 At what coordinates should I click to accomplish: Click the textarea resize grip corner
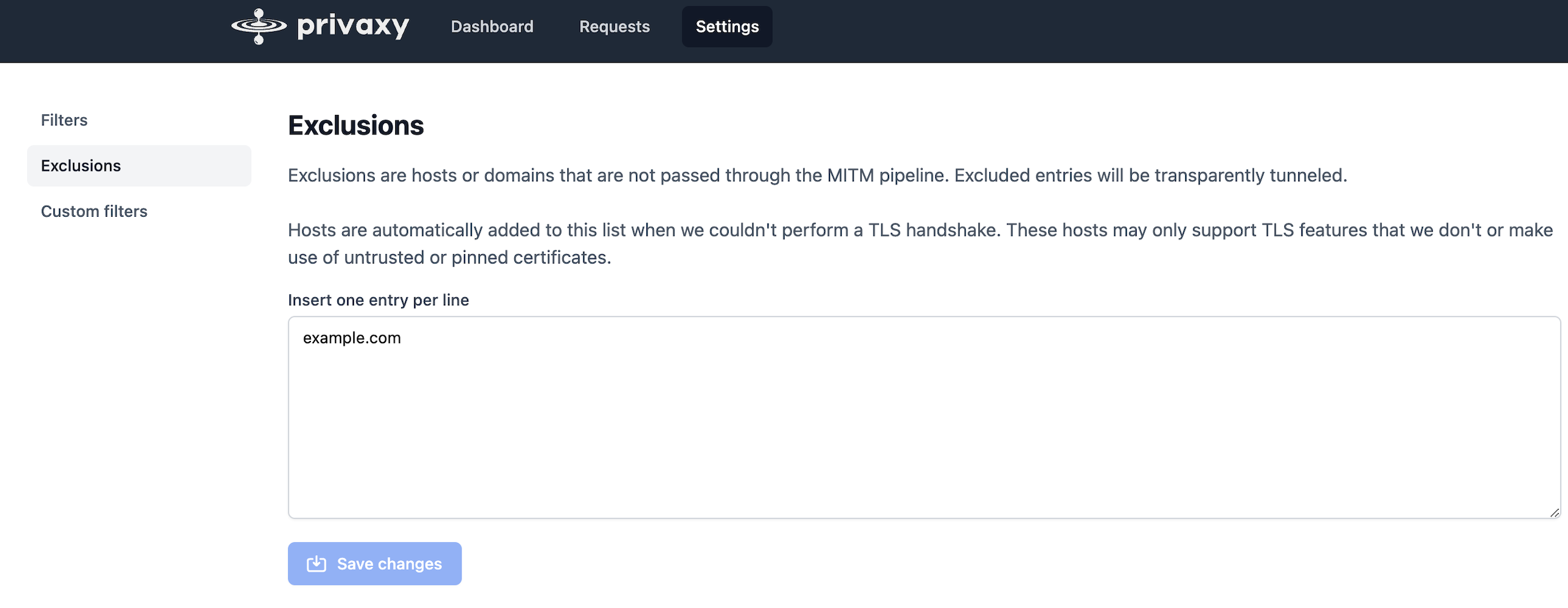click(x=1554, y=512)
